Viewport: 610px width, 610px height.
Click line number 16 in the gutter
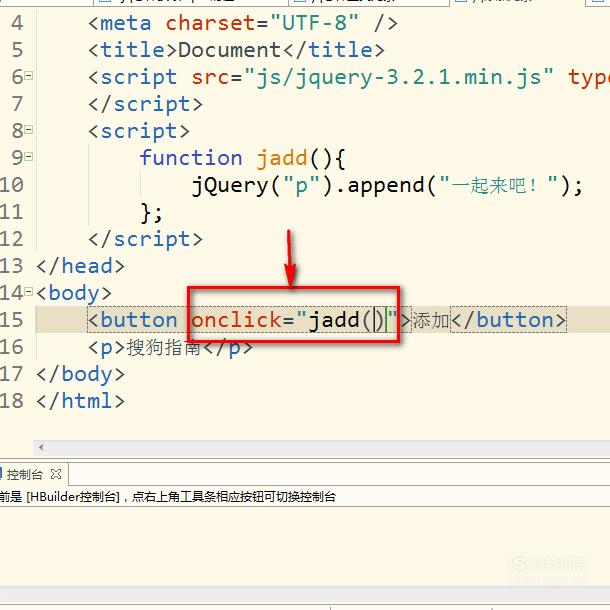coord(12,347)
